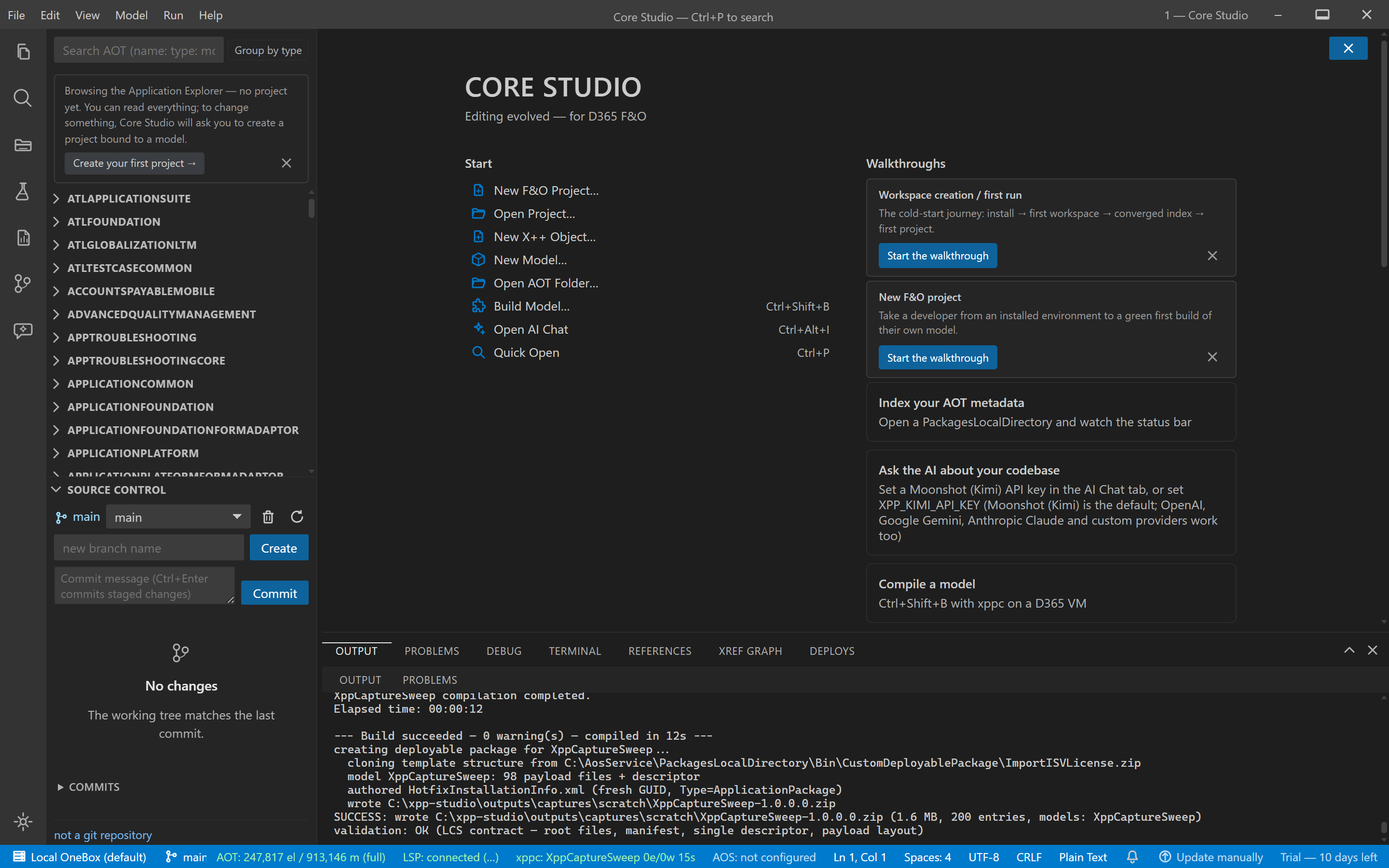1389x868 pixels.
Task: Open the Explorer files icon in activity bar
Action: point(23,52)
